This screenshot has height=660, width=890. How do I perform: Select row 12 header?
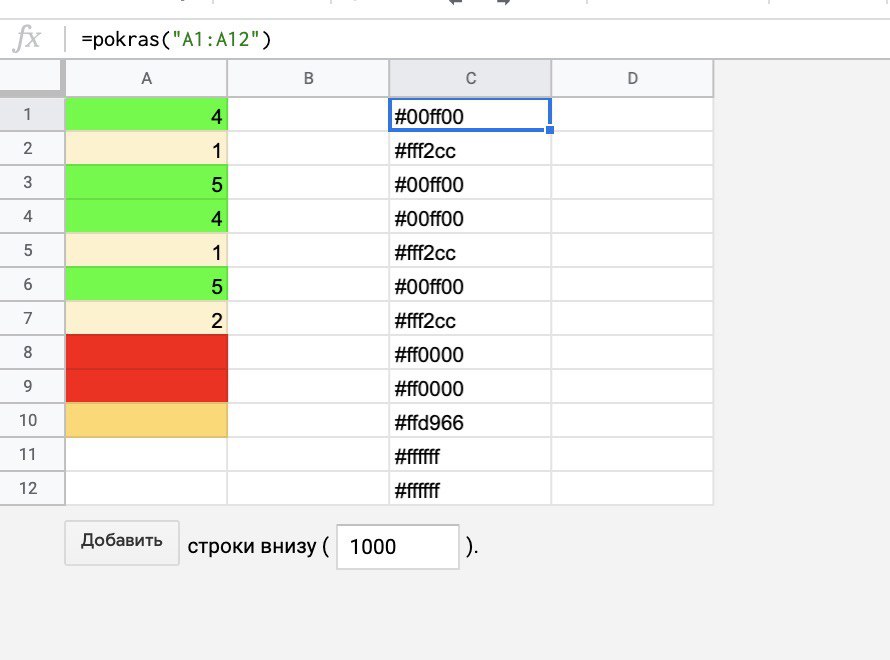pyautogui.click(x=32, y=489)
